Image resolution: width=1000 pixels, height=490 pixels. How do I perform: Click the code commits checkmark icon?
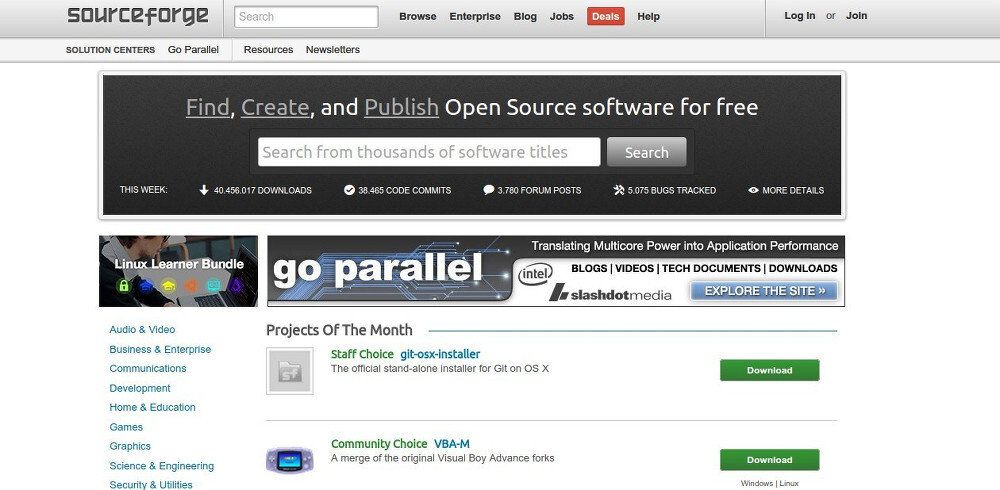click(x=349, y=190)
